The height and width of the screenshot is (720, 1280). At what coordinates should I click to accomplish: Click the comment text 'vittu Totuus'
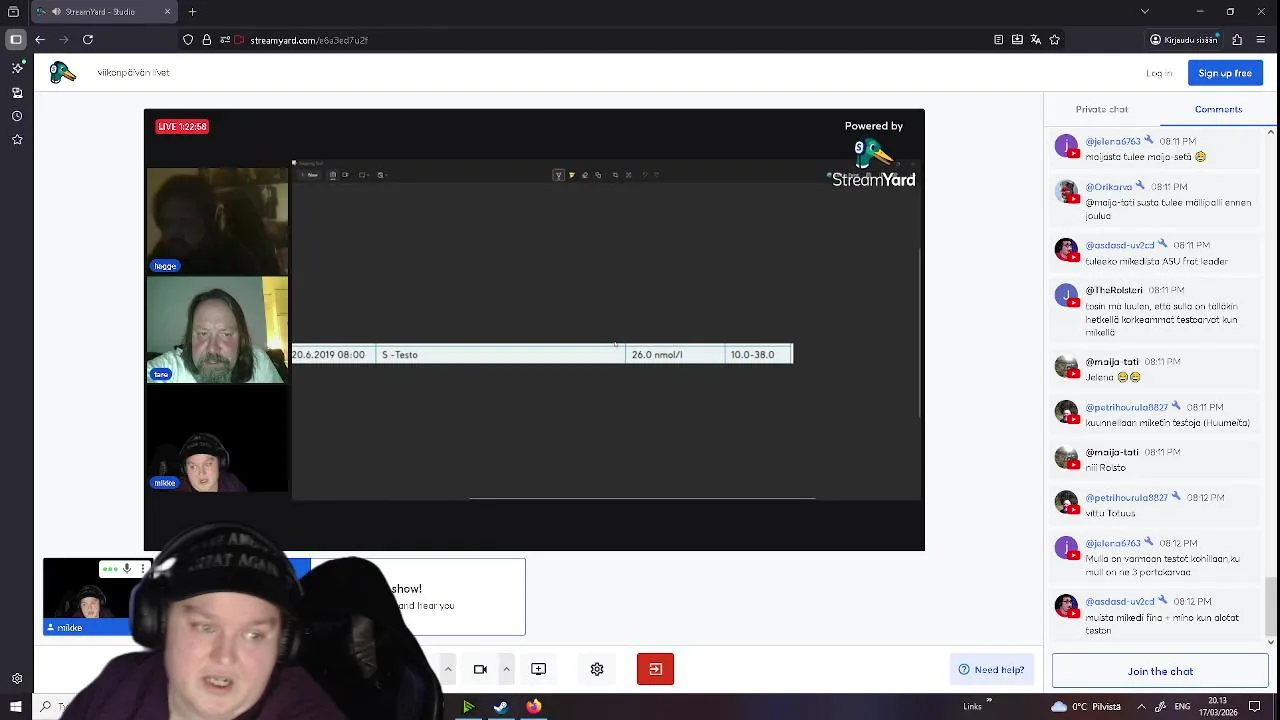pyautogui.click(x=1110, y=513)
